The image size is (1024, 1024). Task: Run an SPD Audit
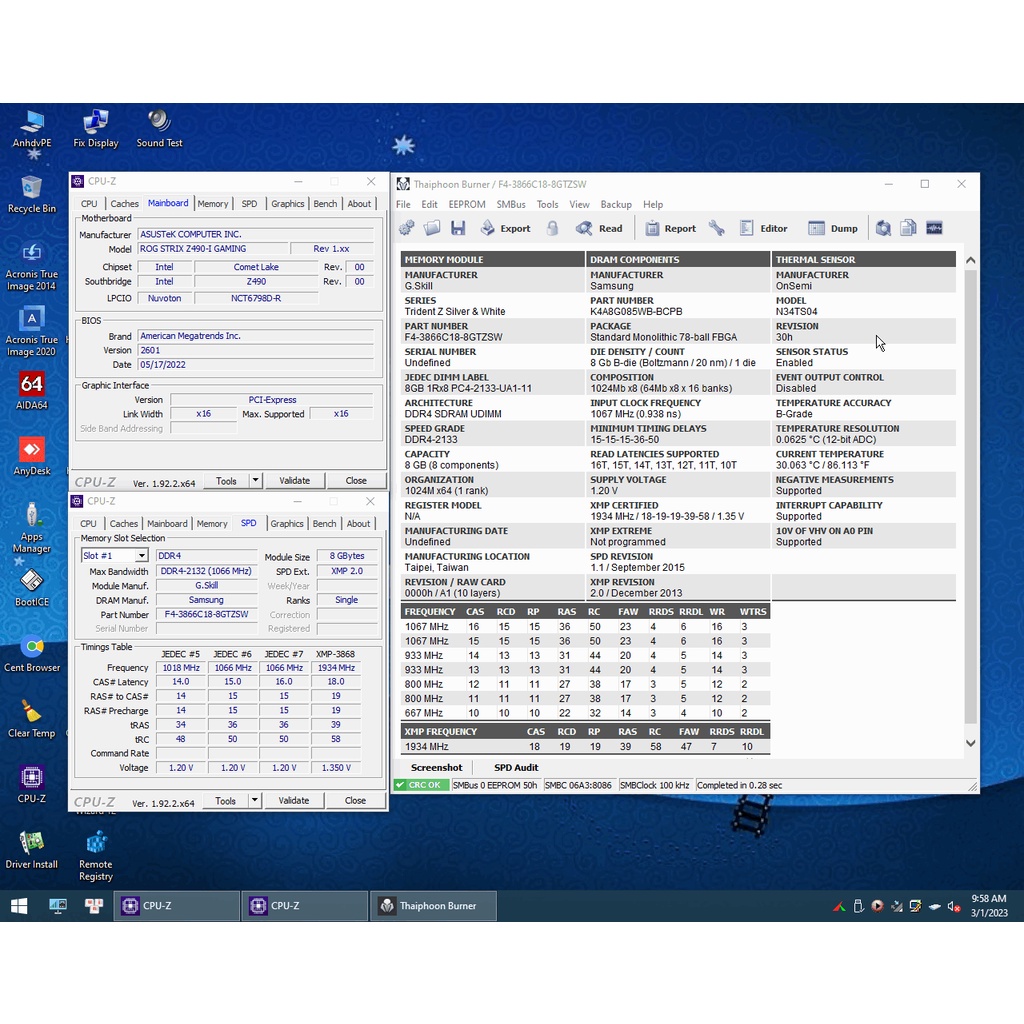(x=516, y=767)
